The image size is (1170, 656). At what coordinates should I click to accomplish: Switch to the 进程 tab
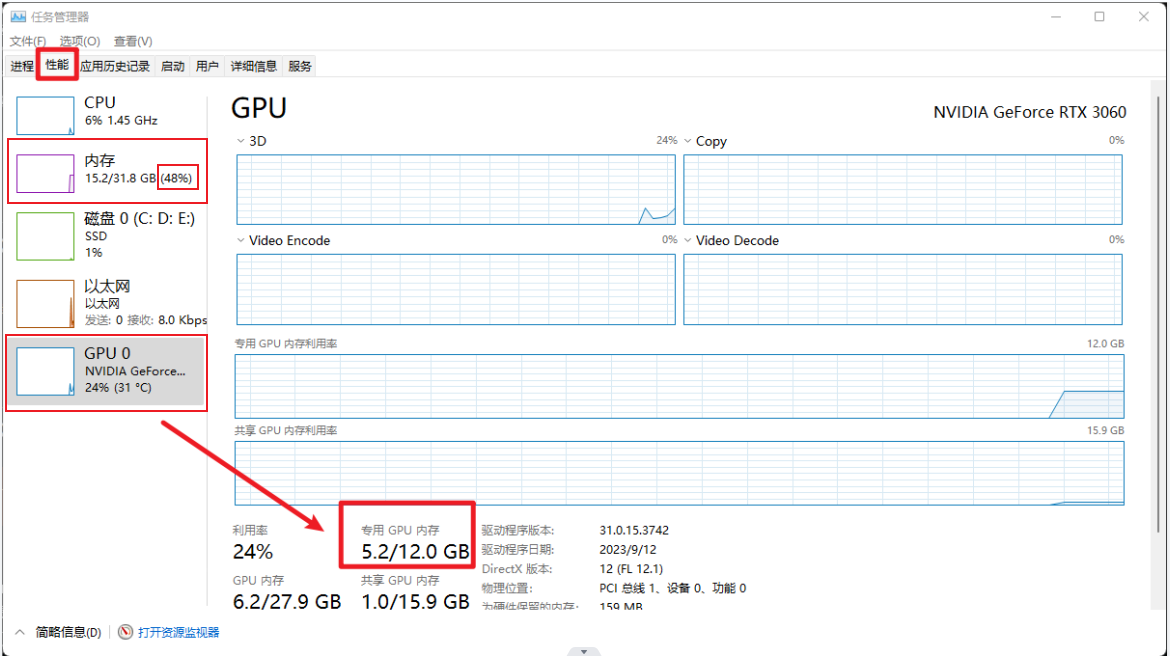coord(22,66)
